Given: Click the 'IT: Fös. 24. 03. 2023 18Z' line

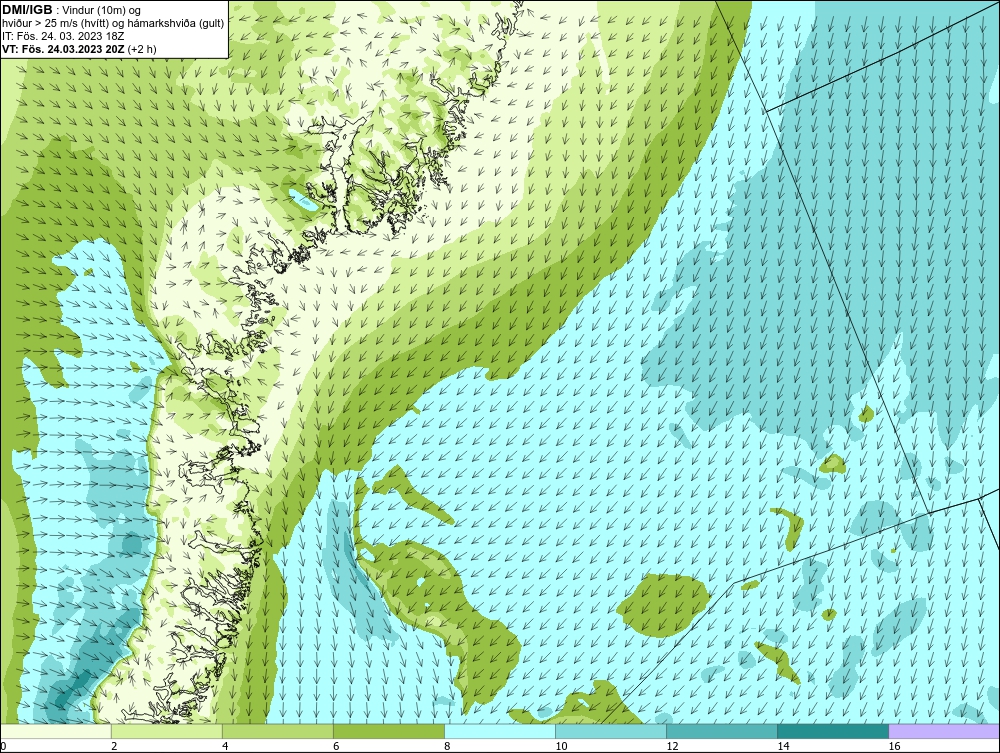Looking at the screenshot, I should 63,36.
